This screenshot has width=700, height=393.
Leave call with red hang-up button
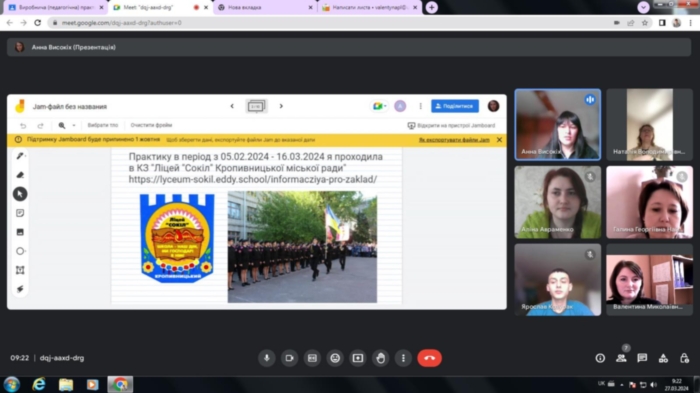pyautogui.click(x=429, y=358)
